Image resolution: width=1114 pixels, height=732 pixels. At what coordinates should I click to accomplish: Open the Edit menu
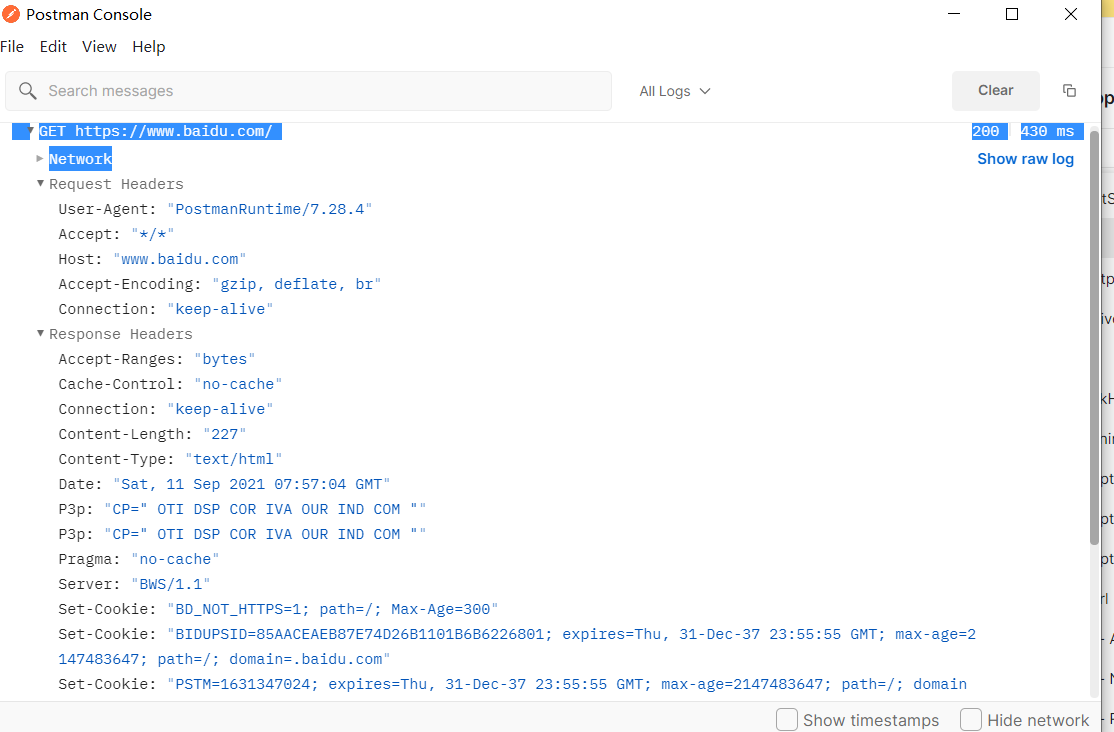[x=53, y=47]
